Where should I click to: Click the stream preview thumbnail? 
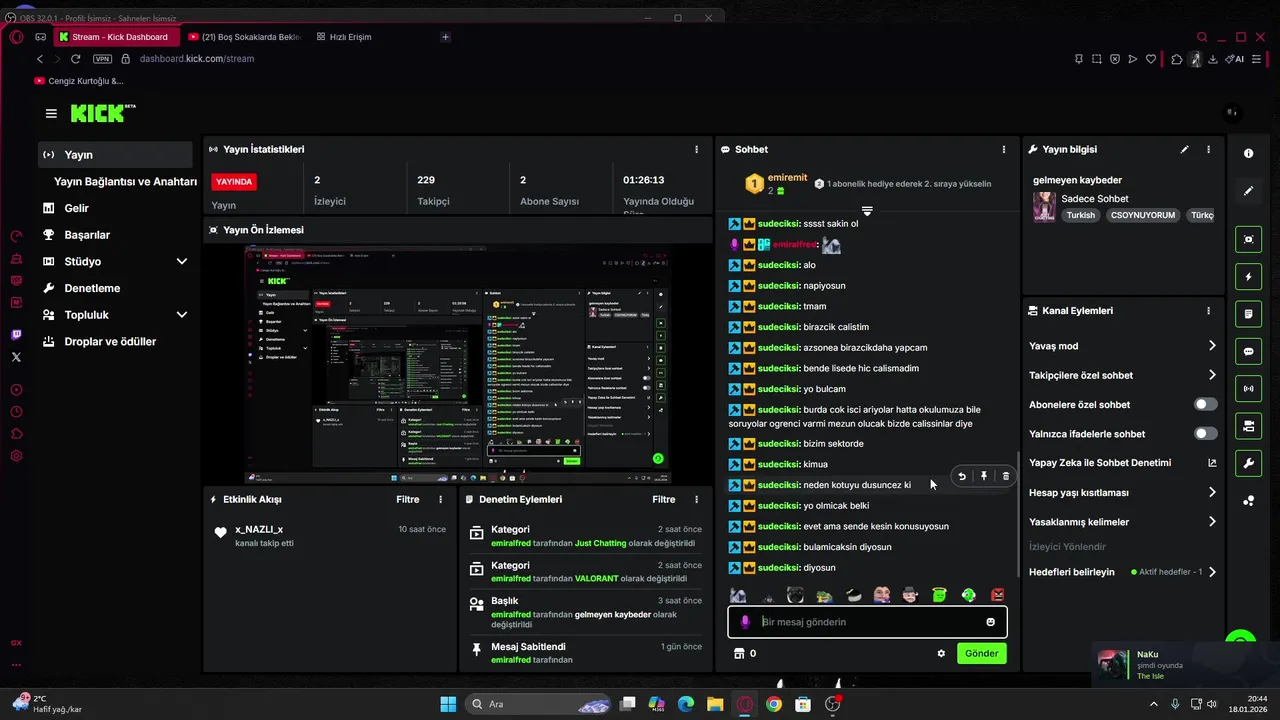pos(457,365)
